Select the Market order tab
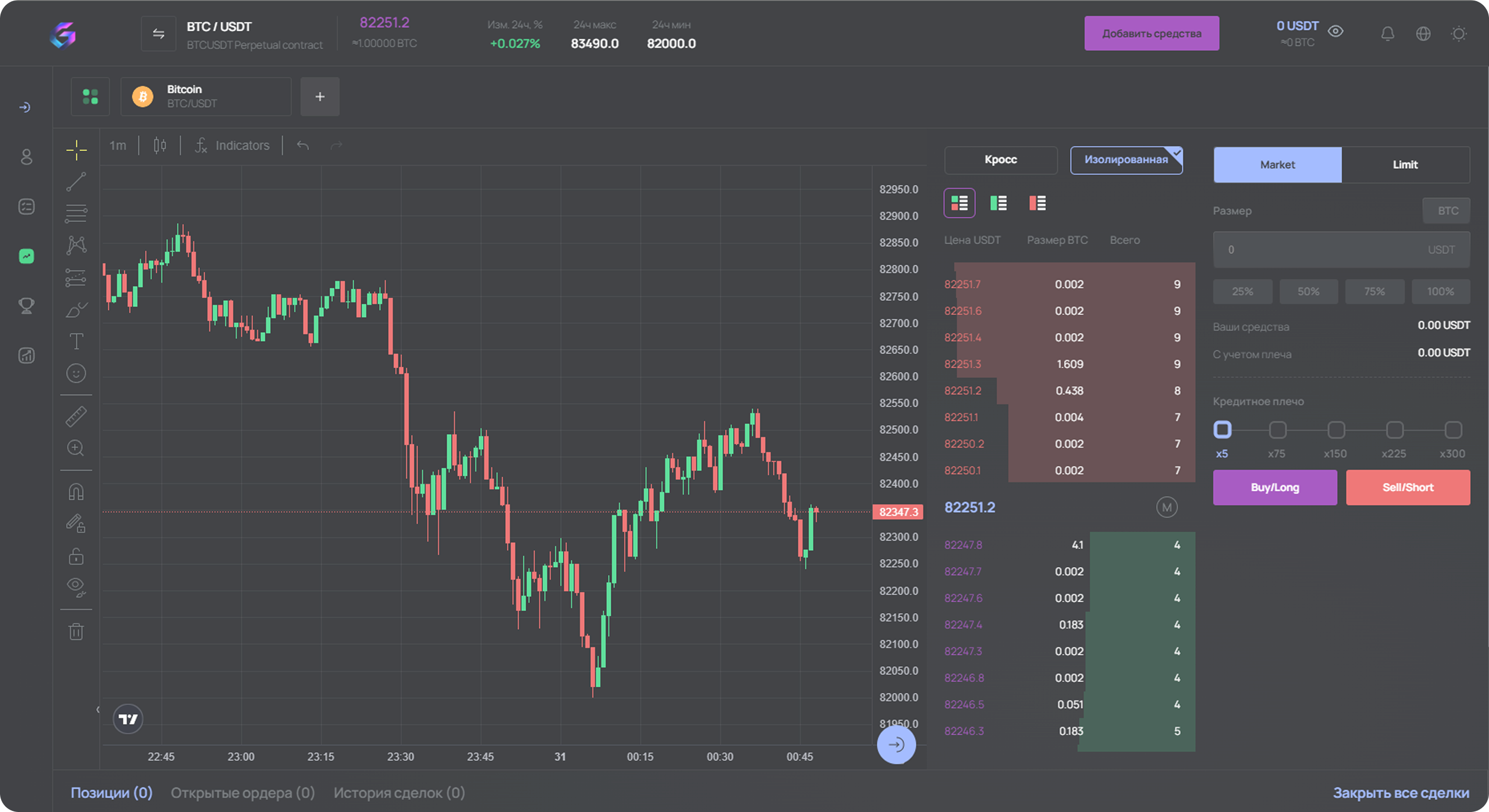This screenshot has height=812, width=1489. point(1277,164)
